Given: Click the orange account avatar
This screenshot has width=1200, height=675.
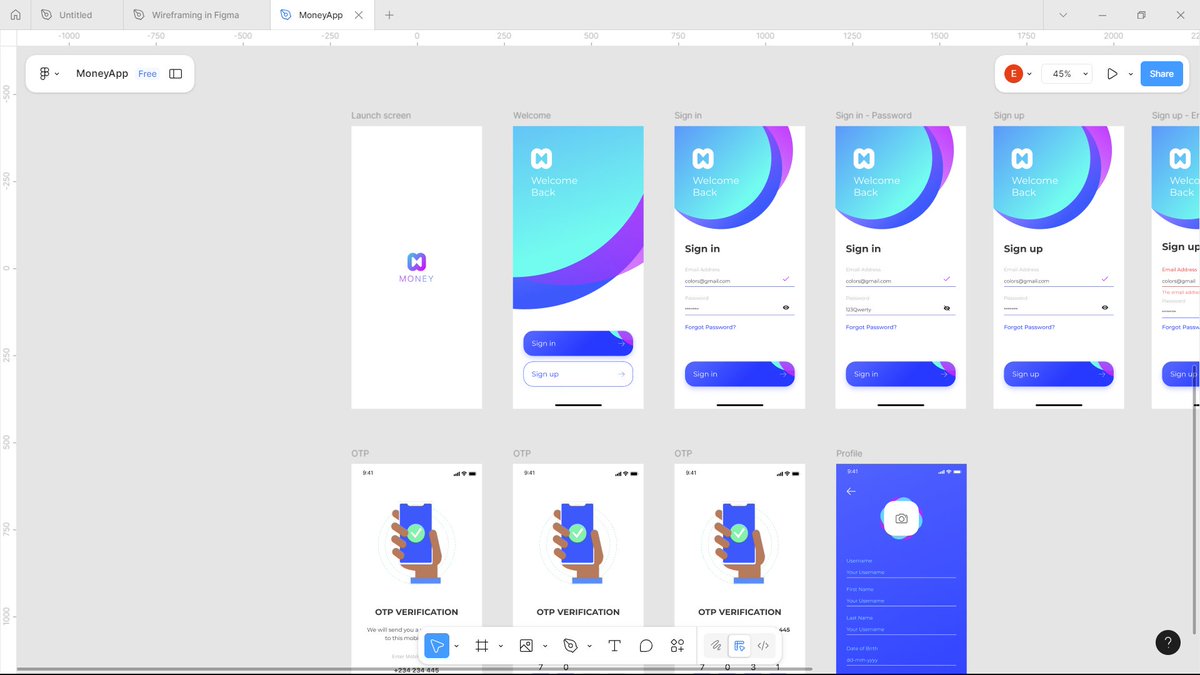Looking at the screenshot, I should click(x=1013, y=73).
